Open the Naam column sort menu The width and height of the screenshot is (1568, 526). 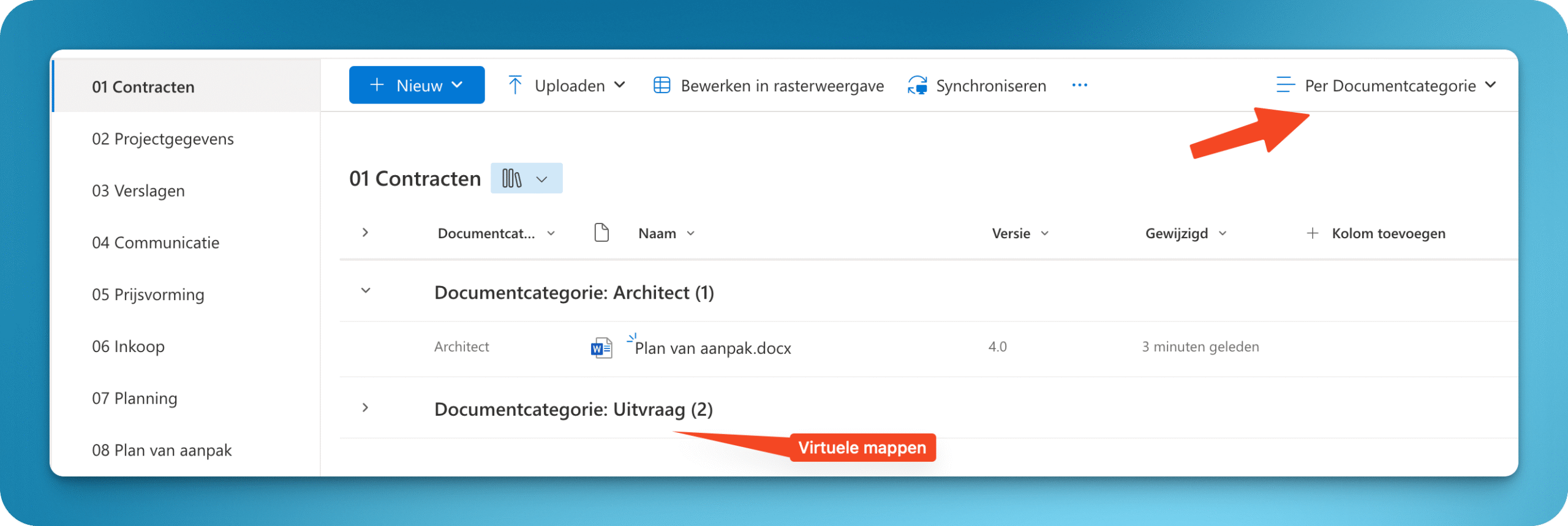pos(666,233)
